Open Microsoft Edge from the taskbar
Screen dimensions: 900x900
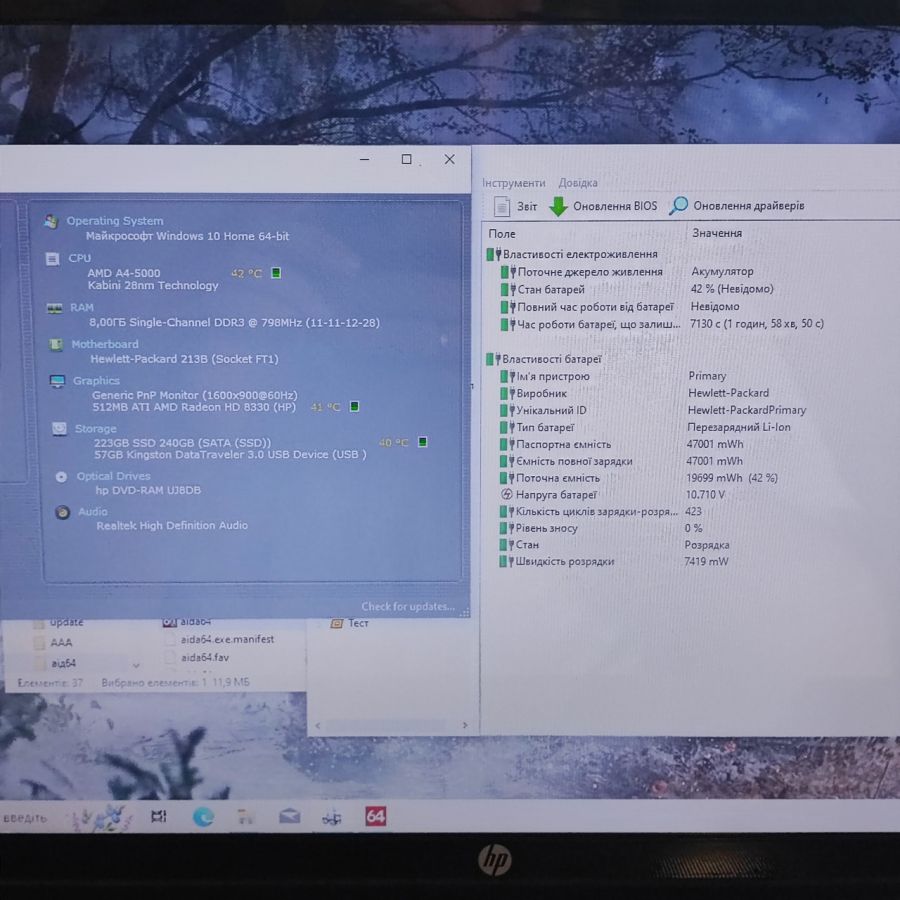pyautogui.click(x=203, y=816)
